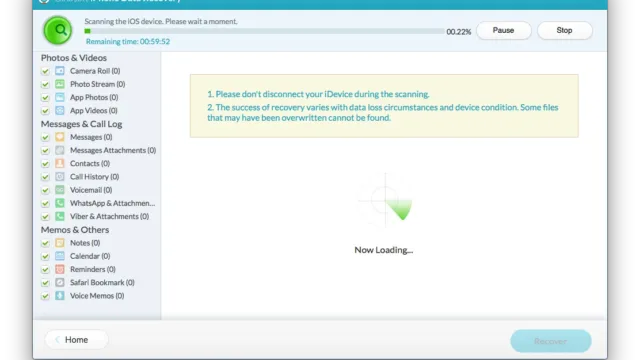Open Voice Memos (0) entry
Image resolution: width=640 pixels, height=360 pixels.
click(x=97, y=296)
